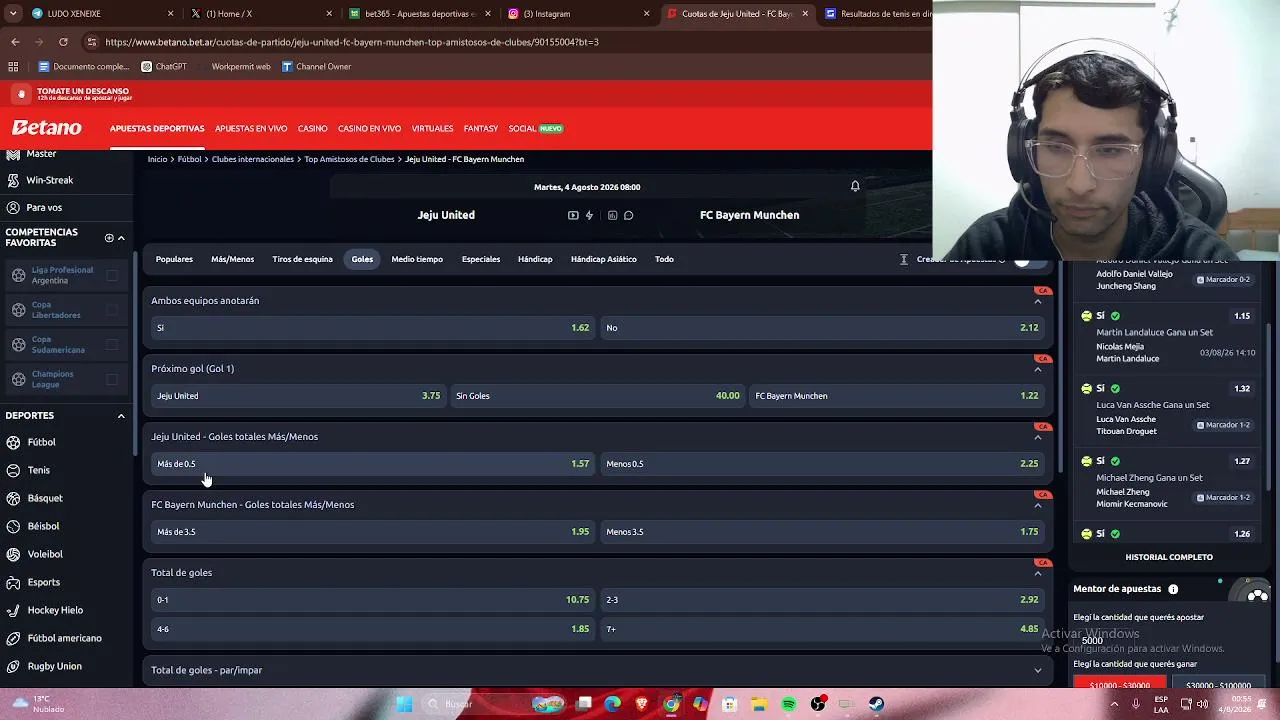Switch to the Hándicap Asiático tab
This screenshot has width=1280, height=720.
pyautogui.click(x=603, y=259)
